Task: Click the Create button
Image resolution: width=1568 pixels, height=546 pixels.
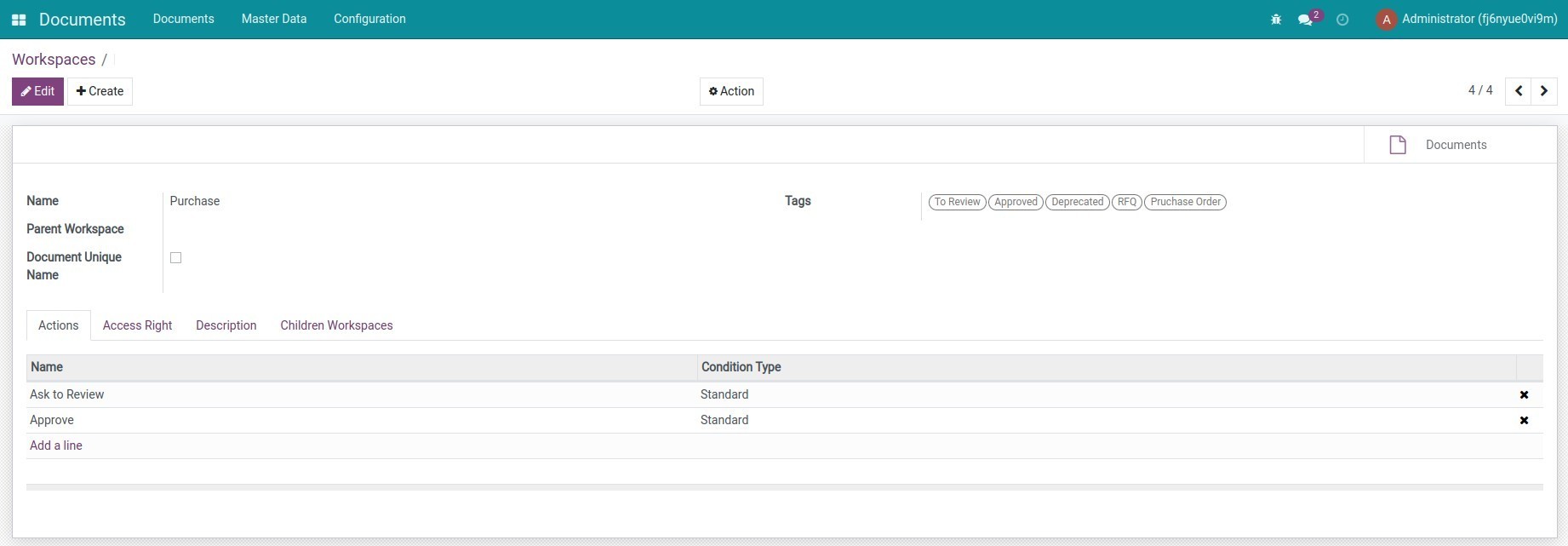Action: tap(100, 91)
